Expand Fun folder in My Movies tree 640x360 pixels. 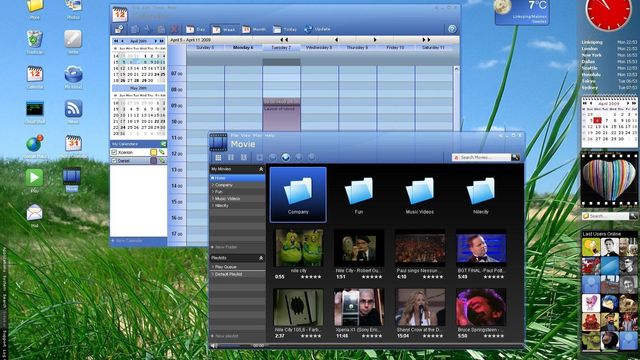click(x=213, y=192)
